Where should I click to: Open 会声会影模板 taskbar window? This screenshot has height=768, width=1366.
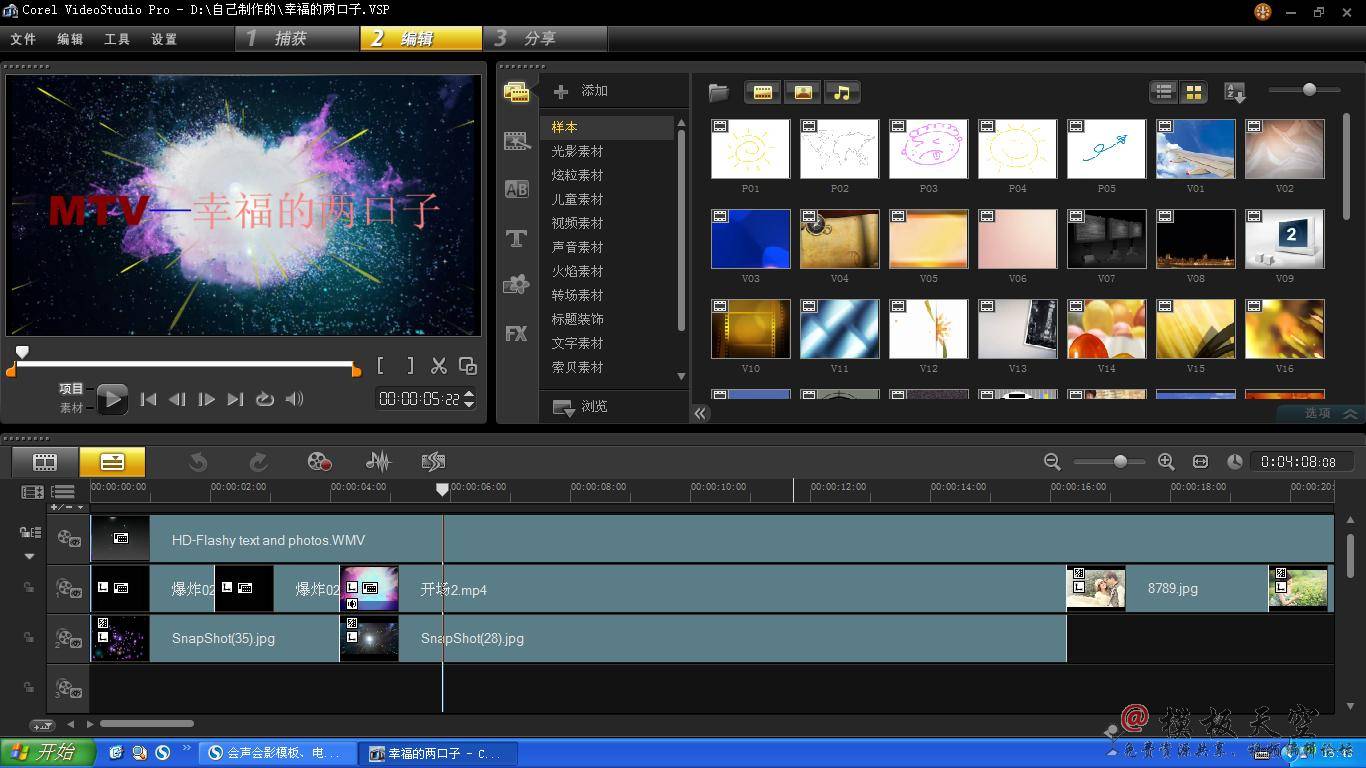pos(276,753)
